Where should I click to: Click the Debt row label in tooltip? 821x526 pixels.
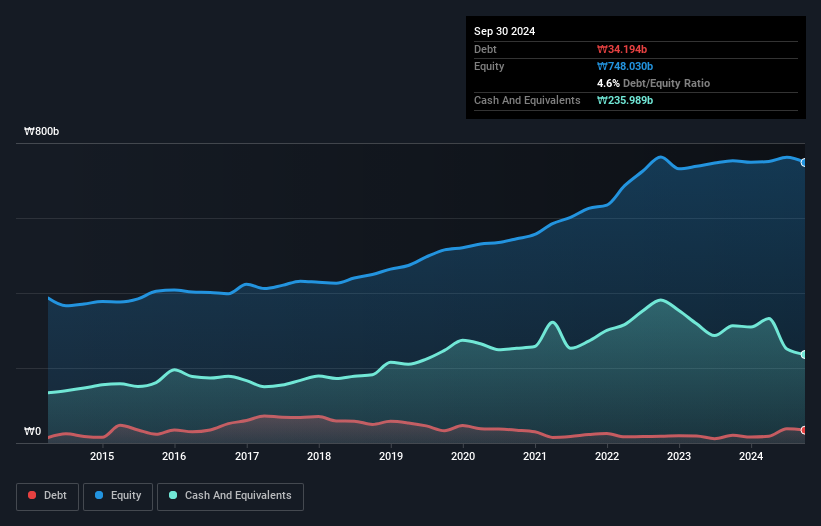click(x=485, y=49)
